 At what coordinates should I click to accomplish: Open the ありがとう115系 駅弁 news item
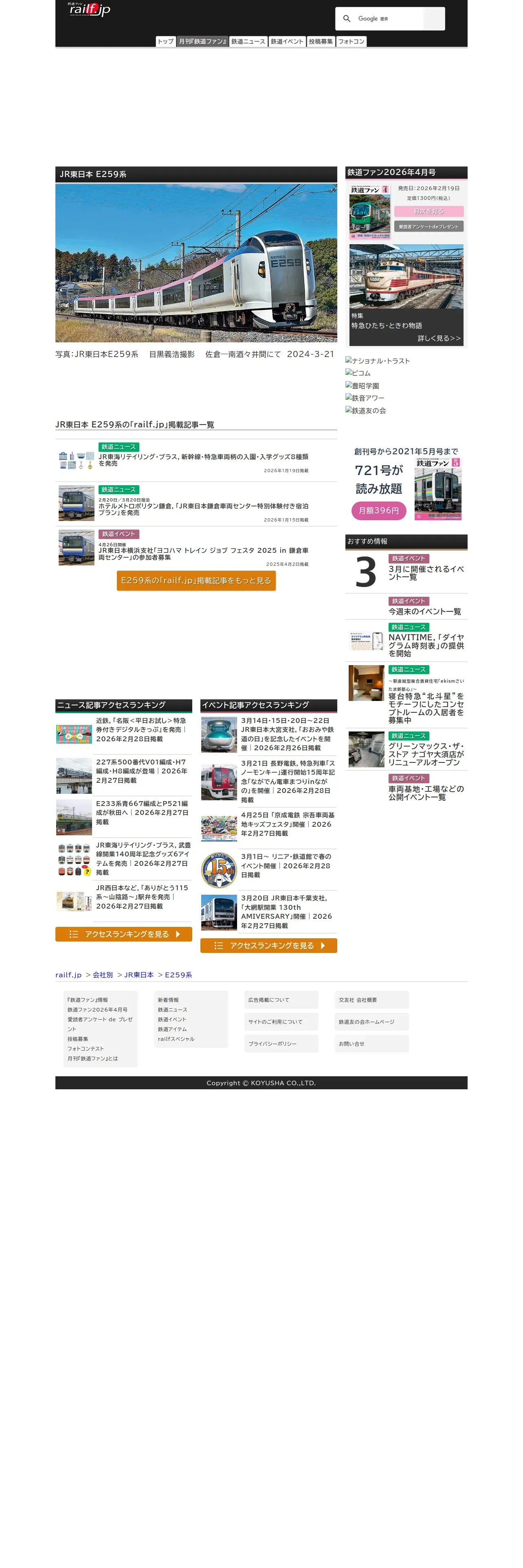pyautogui.click(x=143, y=897)
